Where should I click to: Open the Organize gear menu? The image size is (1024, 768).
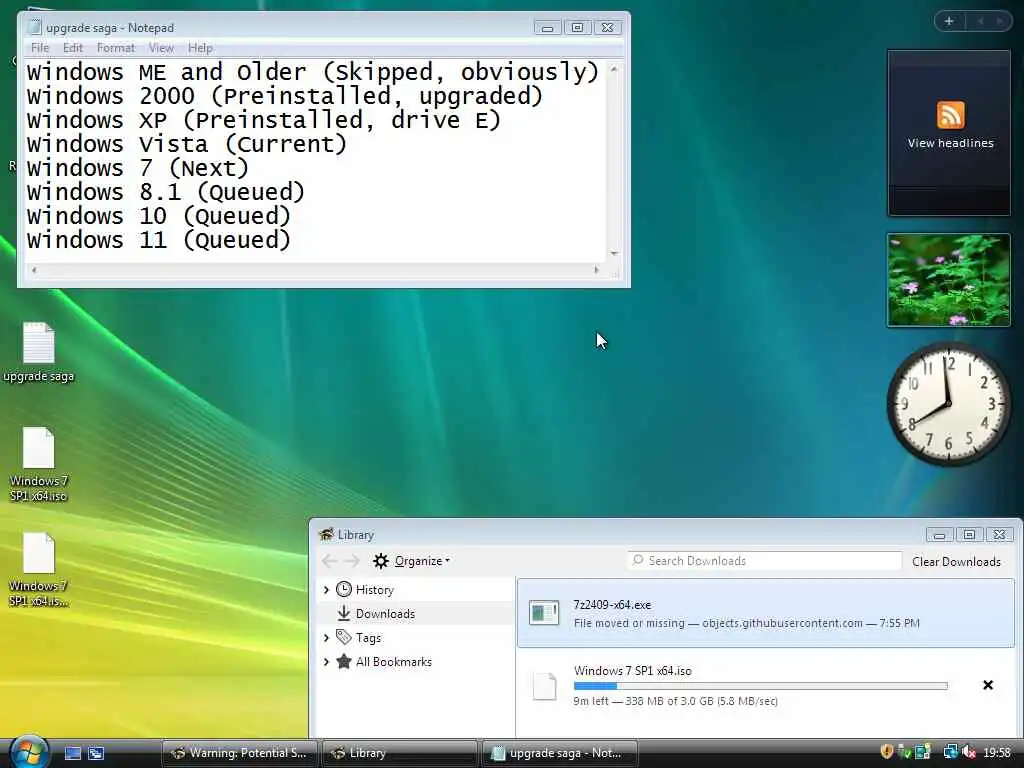(x=411, y=560)
